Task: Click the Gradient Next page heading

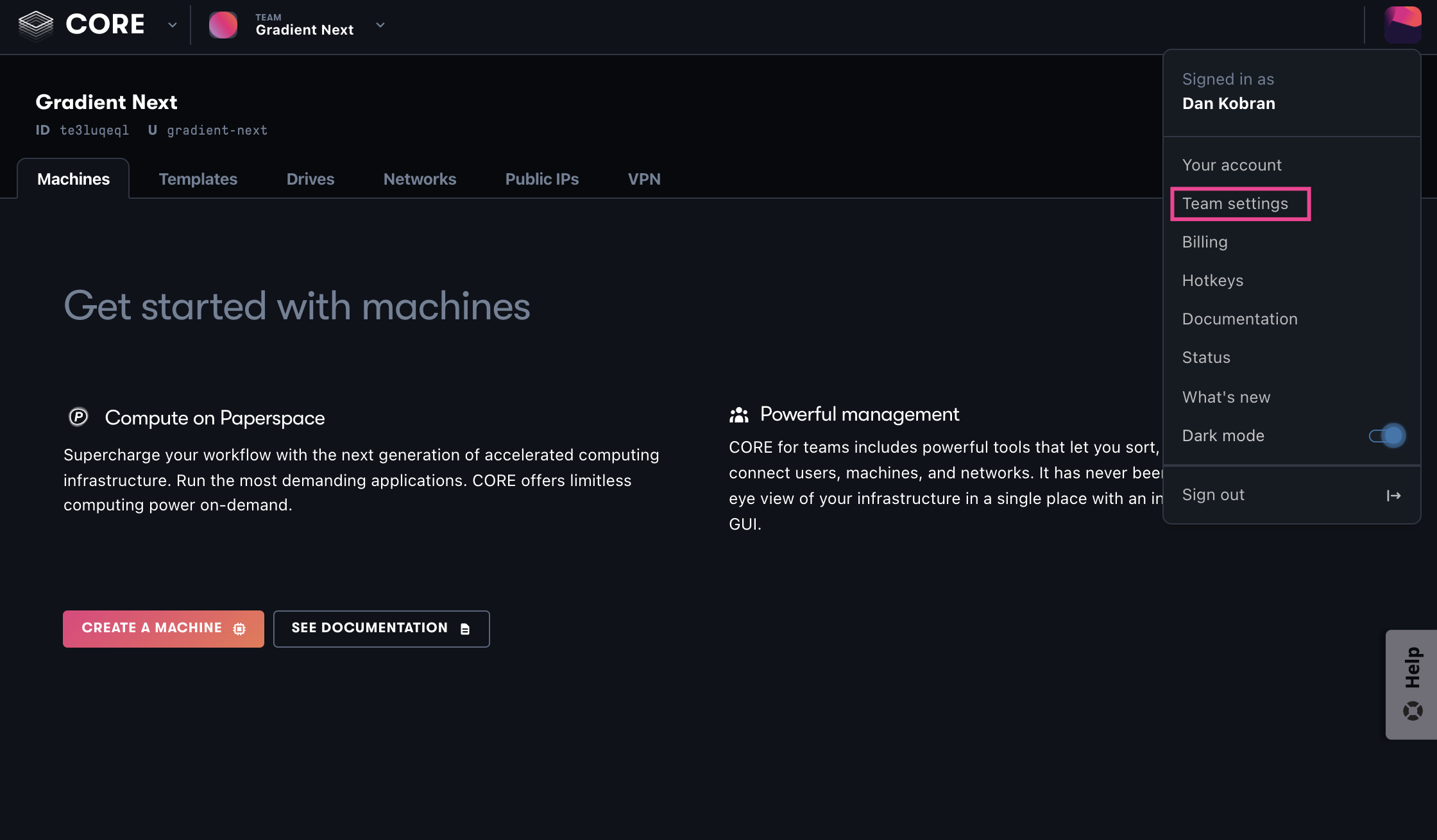Action: tap(106, 102)
